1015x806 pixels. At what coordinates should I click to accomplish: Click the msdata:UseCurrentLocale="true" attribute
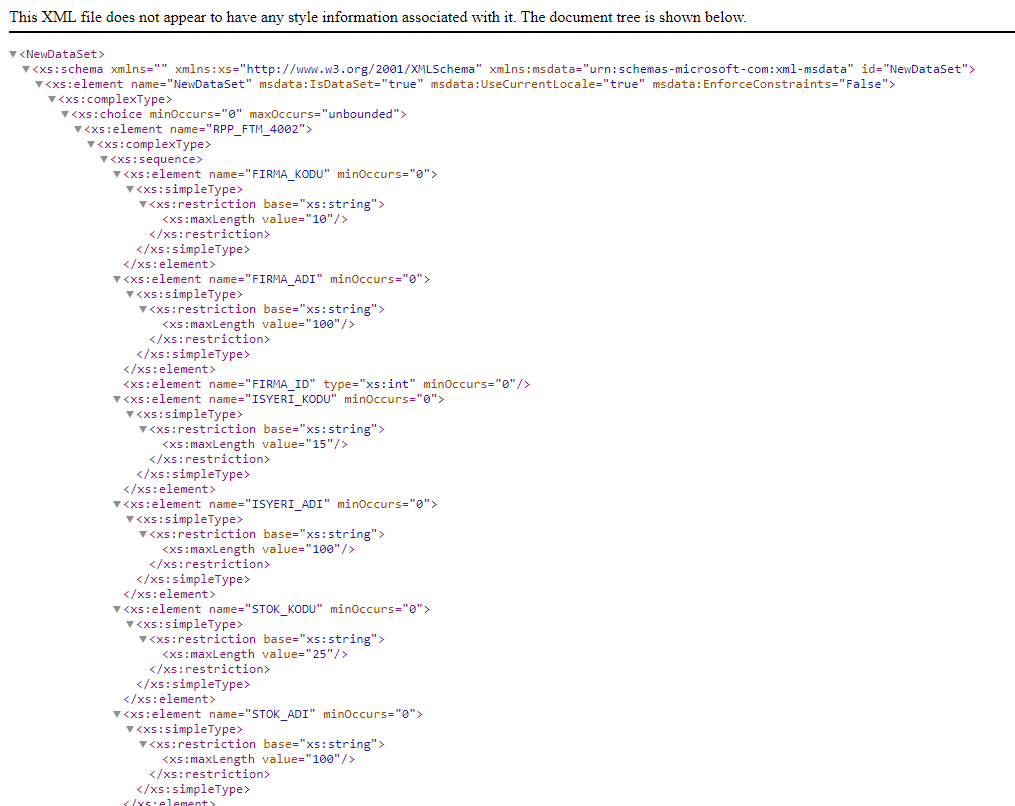tap(537, 84)
